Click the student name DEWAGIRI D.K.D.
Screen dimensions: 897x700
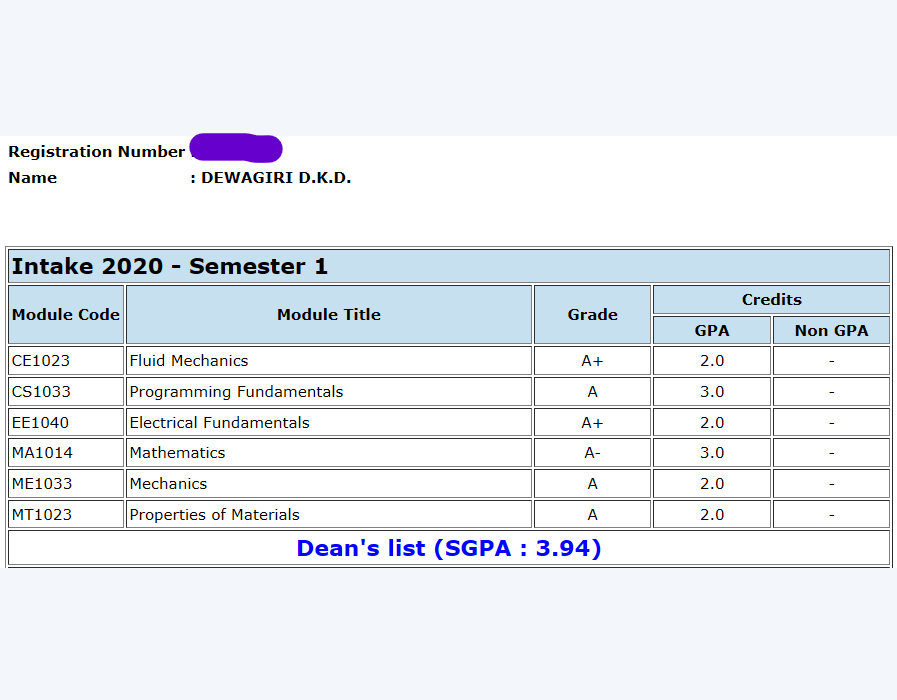tap(276, 178)
